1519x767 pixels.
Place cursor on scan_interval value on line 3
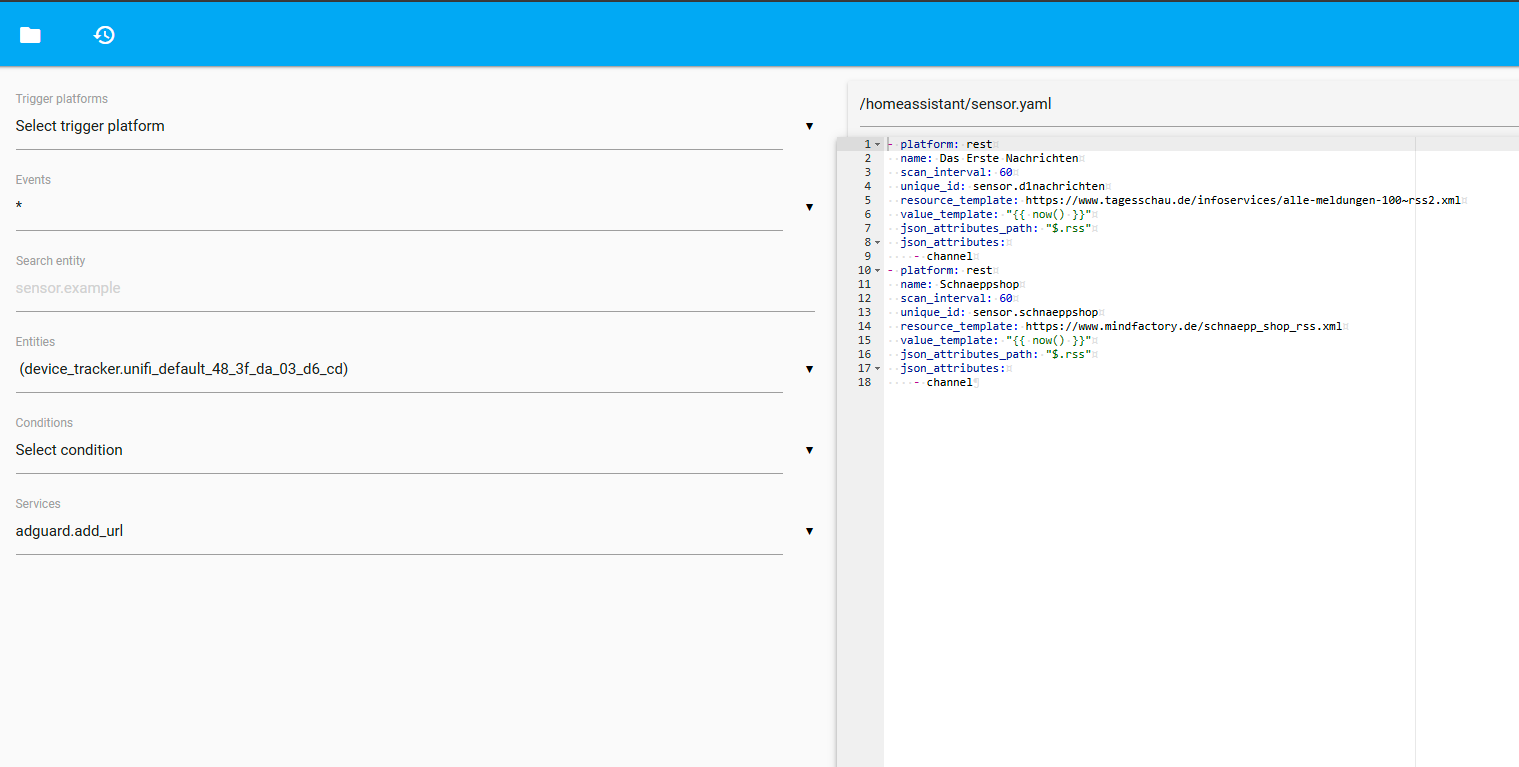[1006, 172]
